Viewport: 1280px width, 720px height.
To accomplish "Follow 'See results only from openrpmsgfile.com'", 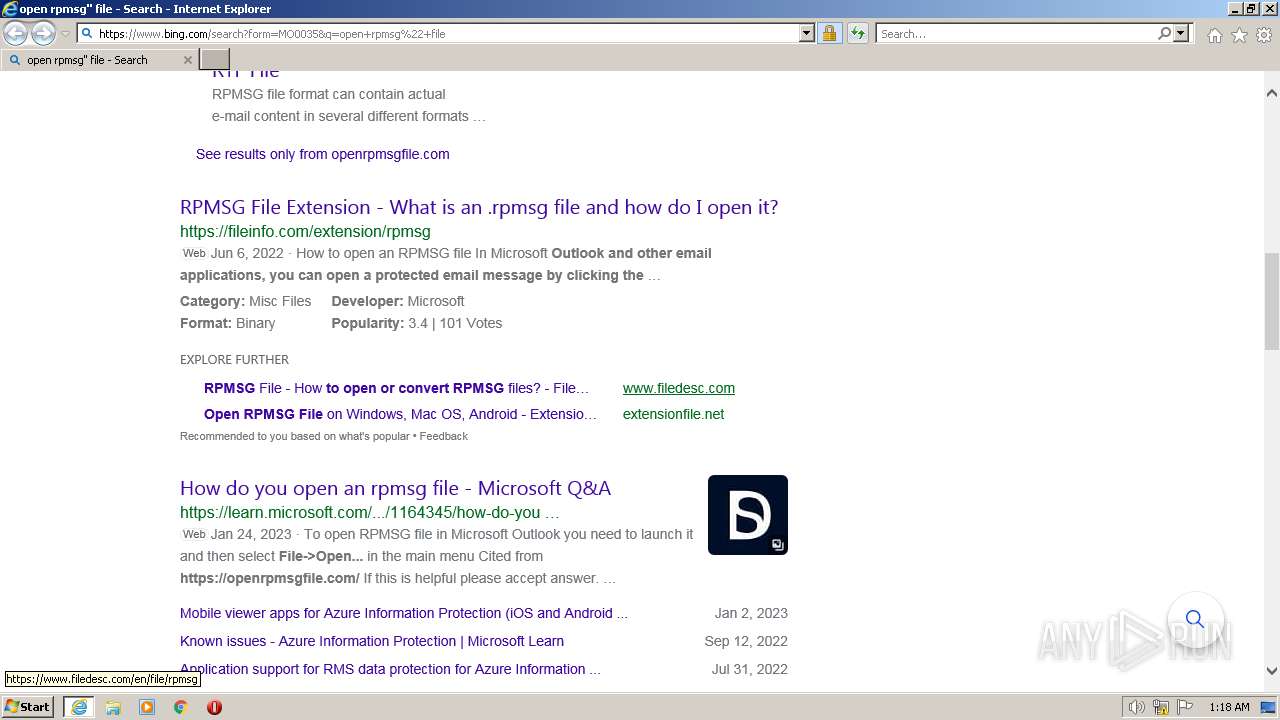I will (322, 154).
